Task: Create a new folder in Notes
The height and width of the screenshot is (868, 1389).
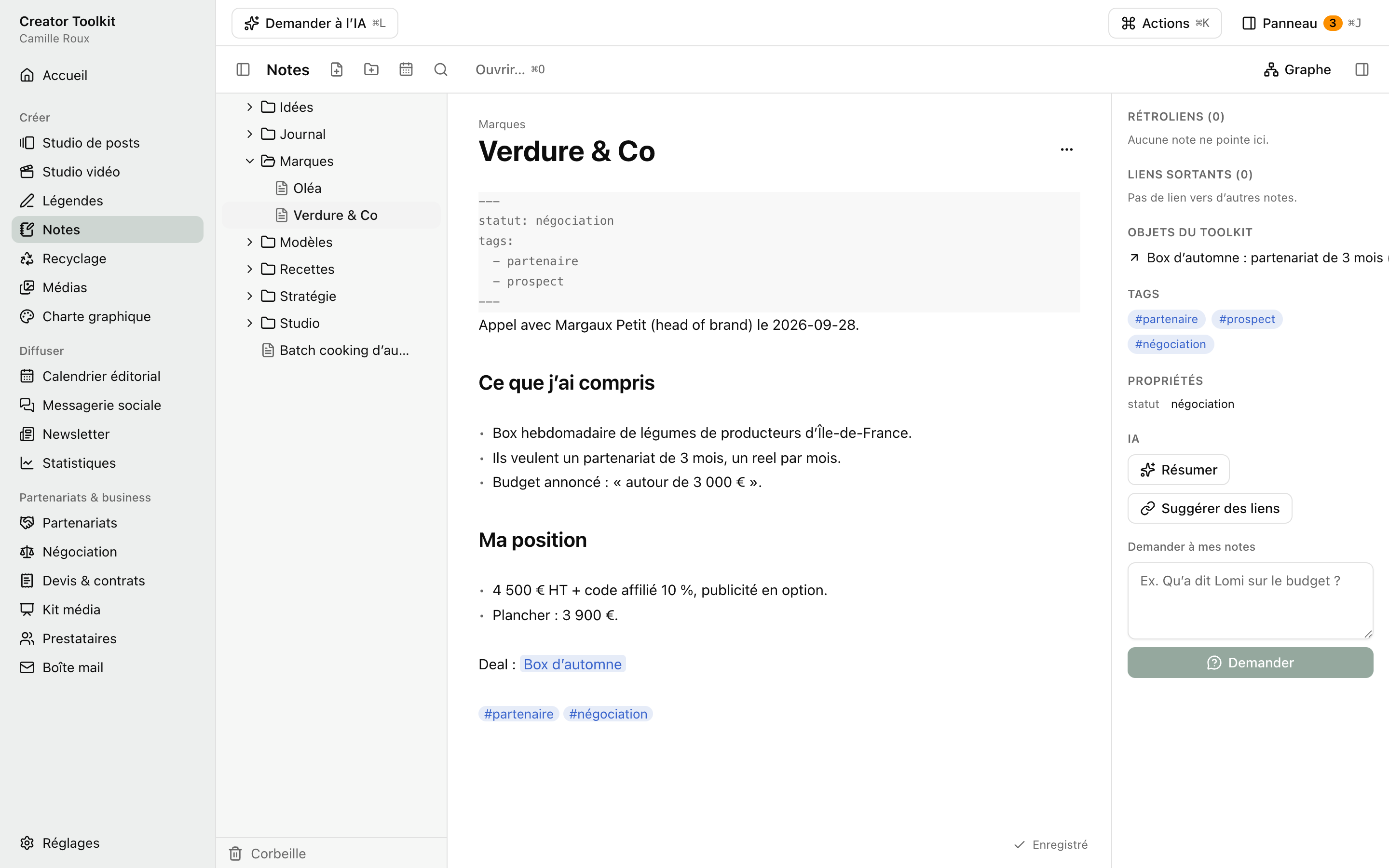Action: click(371, 69)
